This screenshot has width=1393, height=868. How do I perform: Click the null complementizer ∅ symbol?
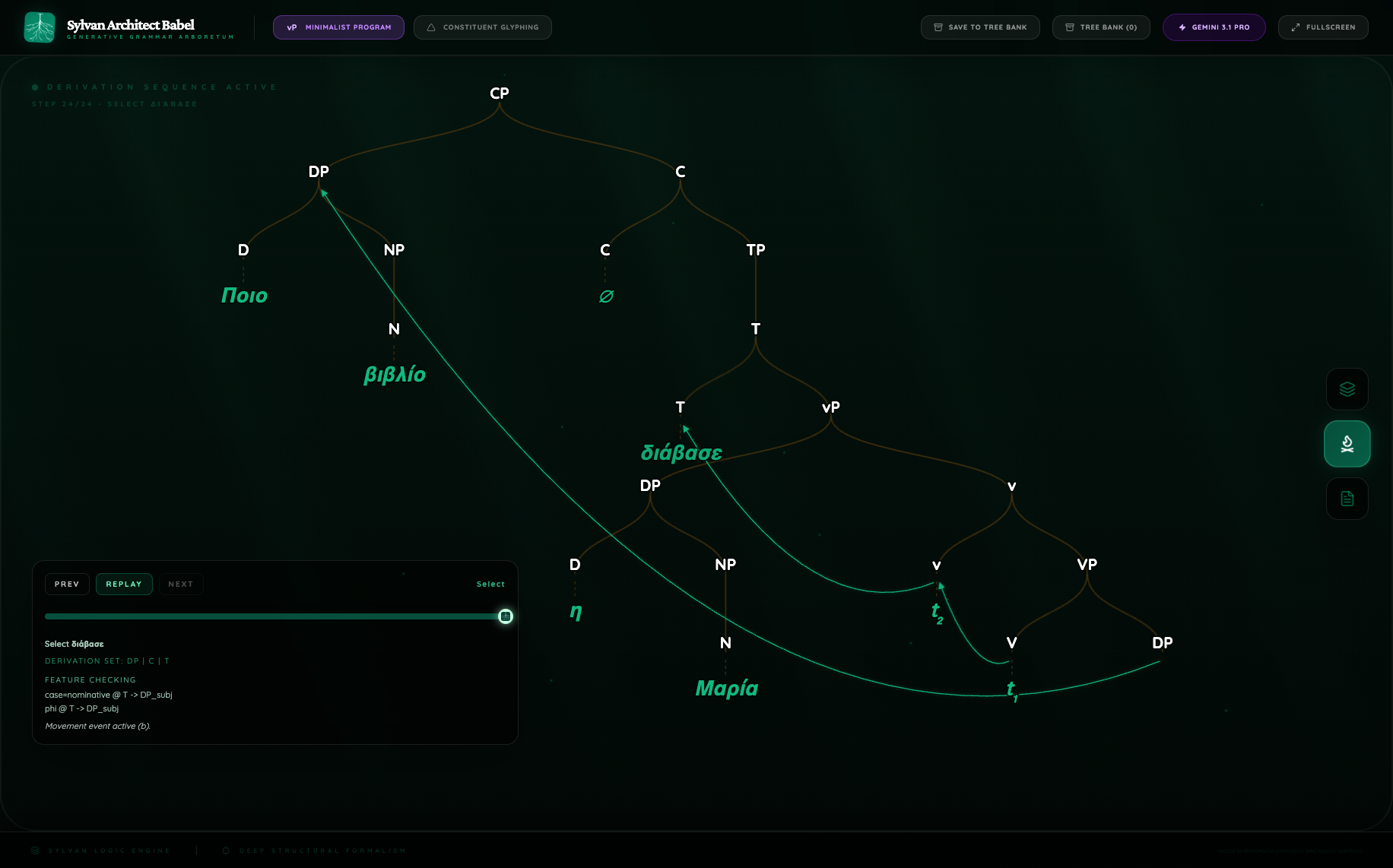tap(606, 296)
